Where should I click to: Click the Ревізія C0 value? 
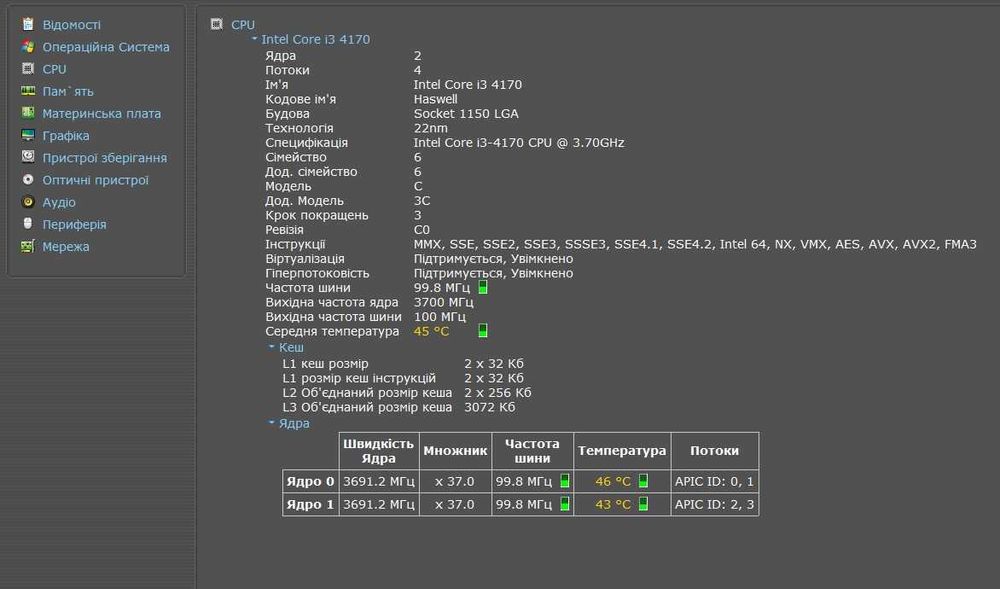(422, 229)
